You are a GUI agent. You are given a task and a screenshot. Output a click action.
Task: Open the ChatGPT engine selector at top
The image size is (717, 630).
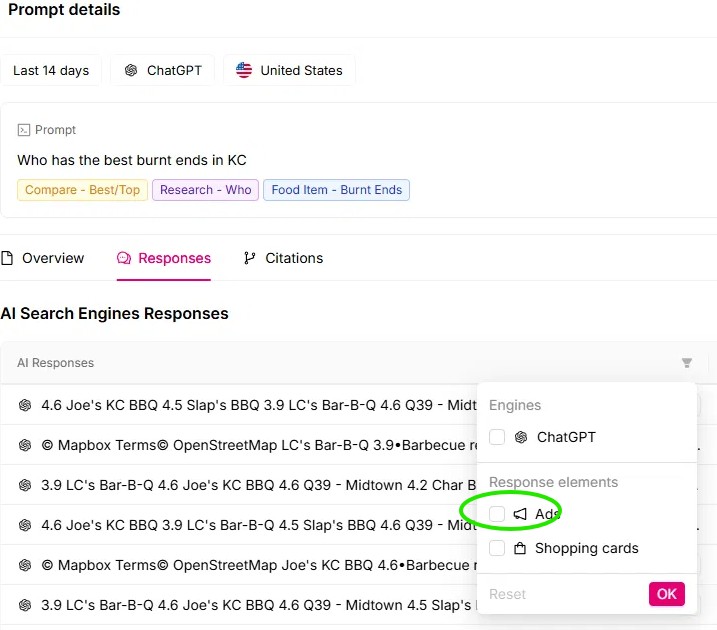(162, 70)
